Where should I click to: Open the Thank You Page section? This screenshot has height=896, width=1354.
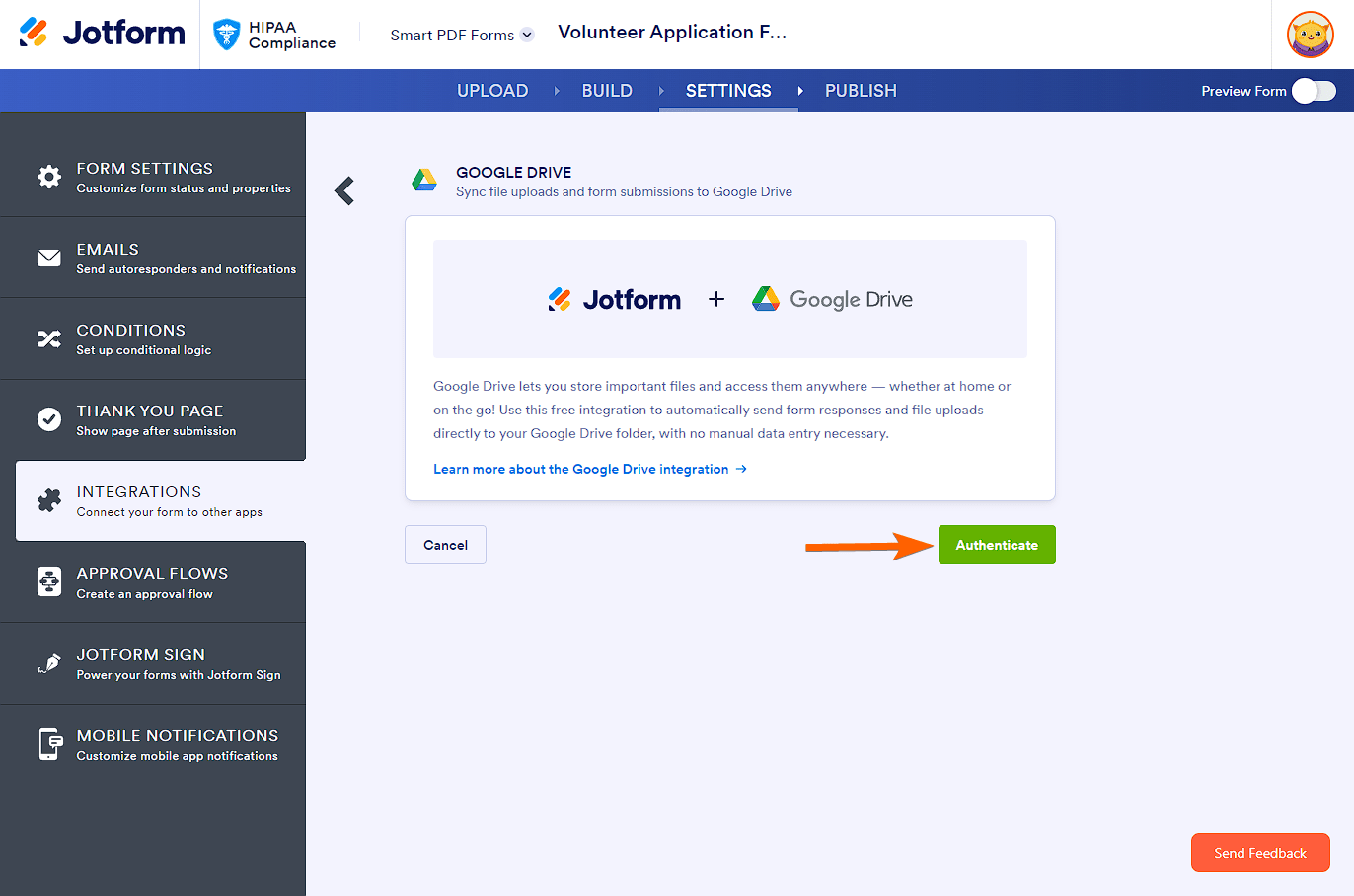coord(153,419)
